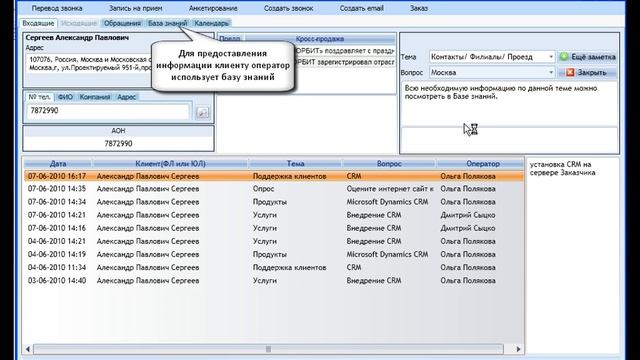Select the row dated 04-06-2010 14:21
640x360 pixels.
coord(273,241)
